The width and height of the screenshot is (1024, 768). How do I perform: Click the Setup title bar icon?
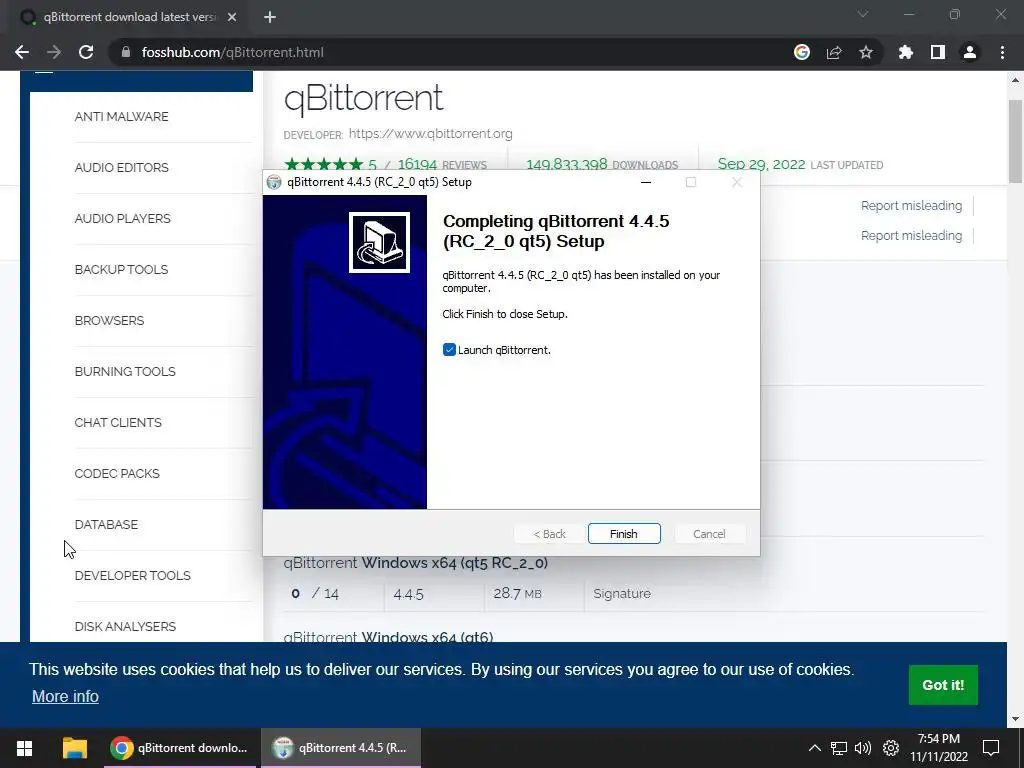pyautogui.click(x=274, y=182)
